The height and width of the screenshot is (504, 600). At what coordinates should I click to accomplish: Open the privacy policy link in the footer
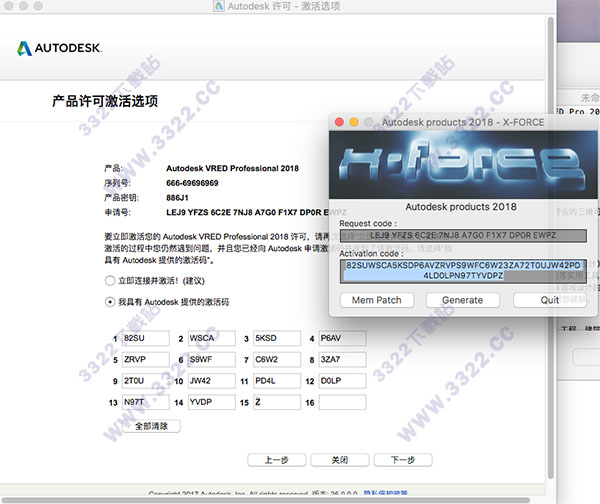[385, 493]
